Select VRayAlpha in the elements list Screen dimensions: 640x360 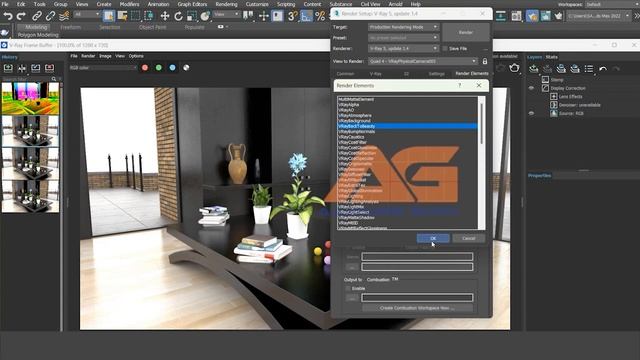[349, 105]
